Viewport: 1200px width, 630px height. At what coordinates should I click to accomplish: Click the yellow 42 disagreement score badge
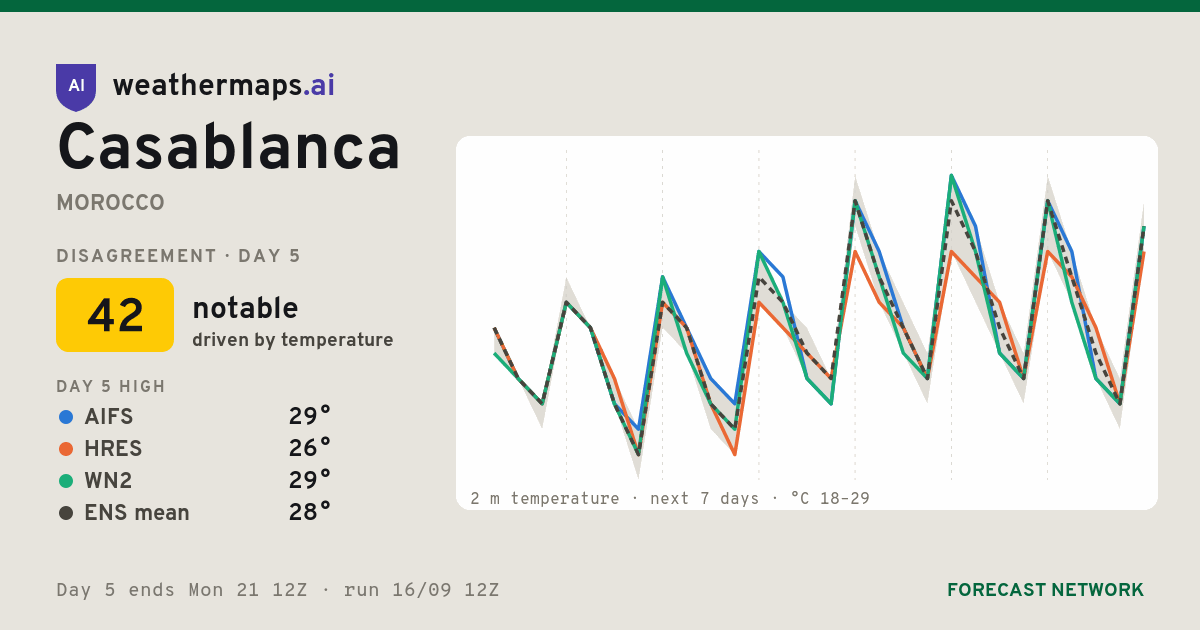click(115, 315)
